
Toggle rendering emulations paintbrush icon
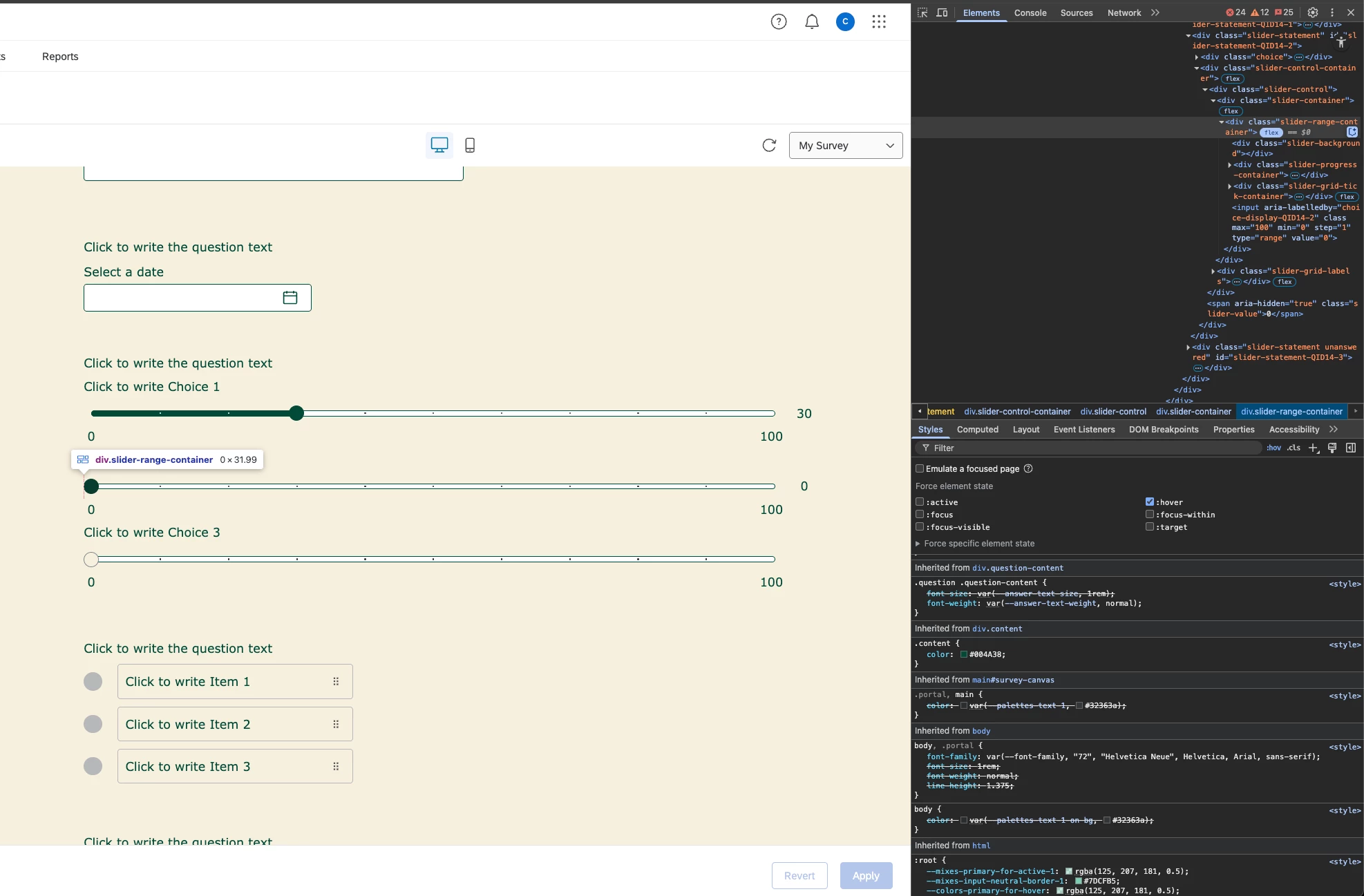tap(1332, 448)
